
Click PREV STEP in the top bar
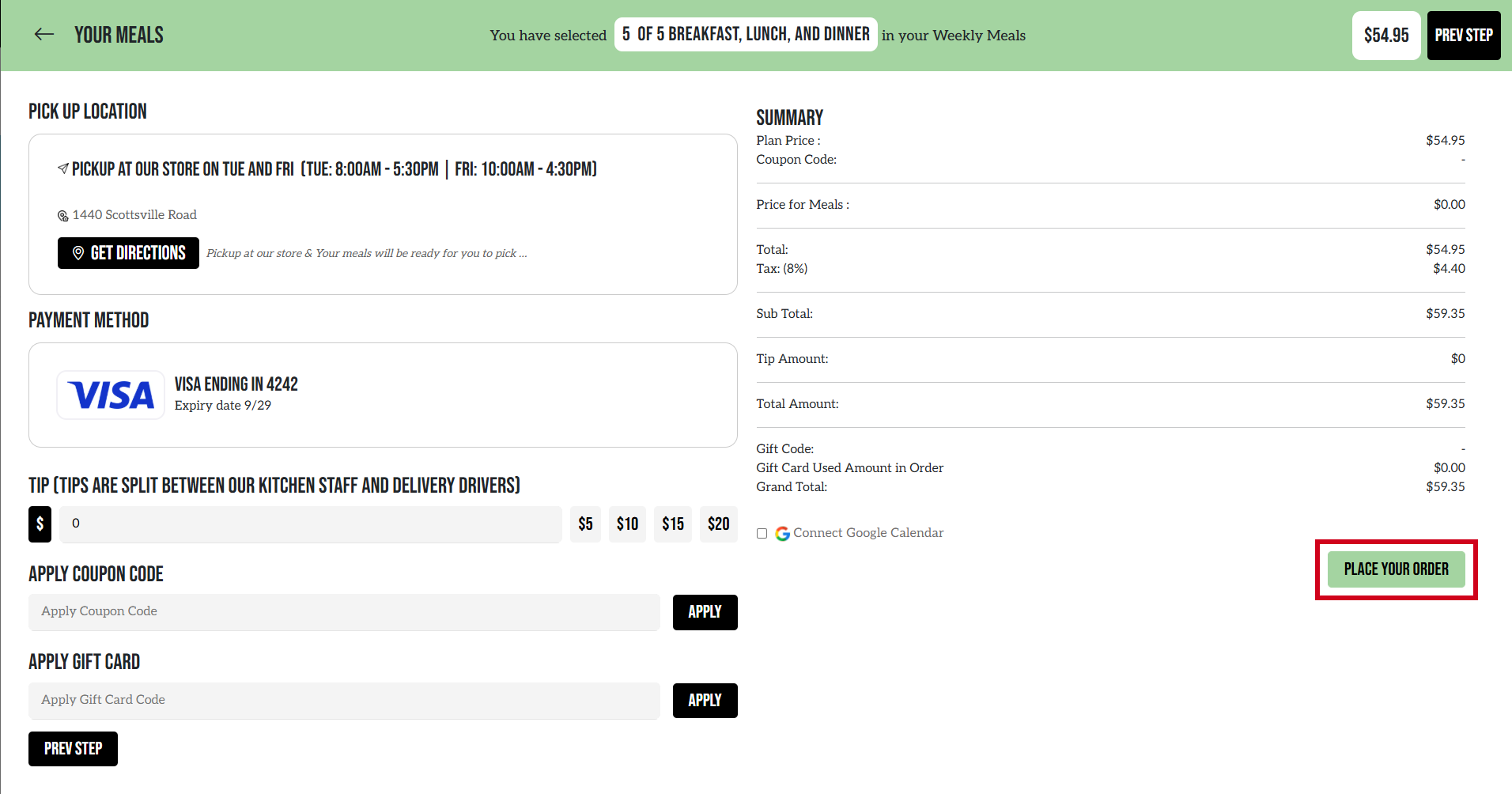1463,36
